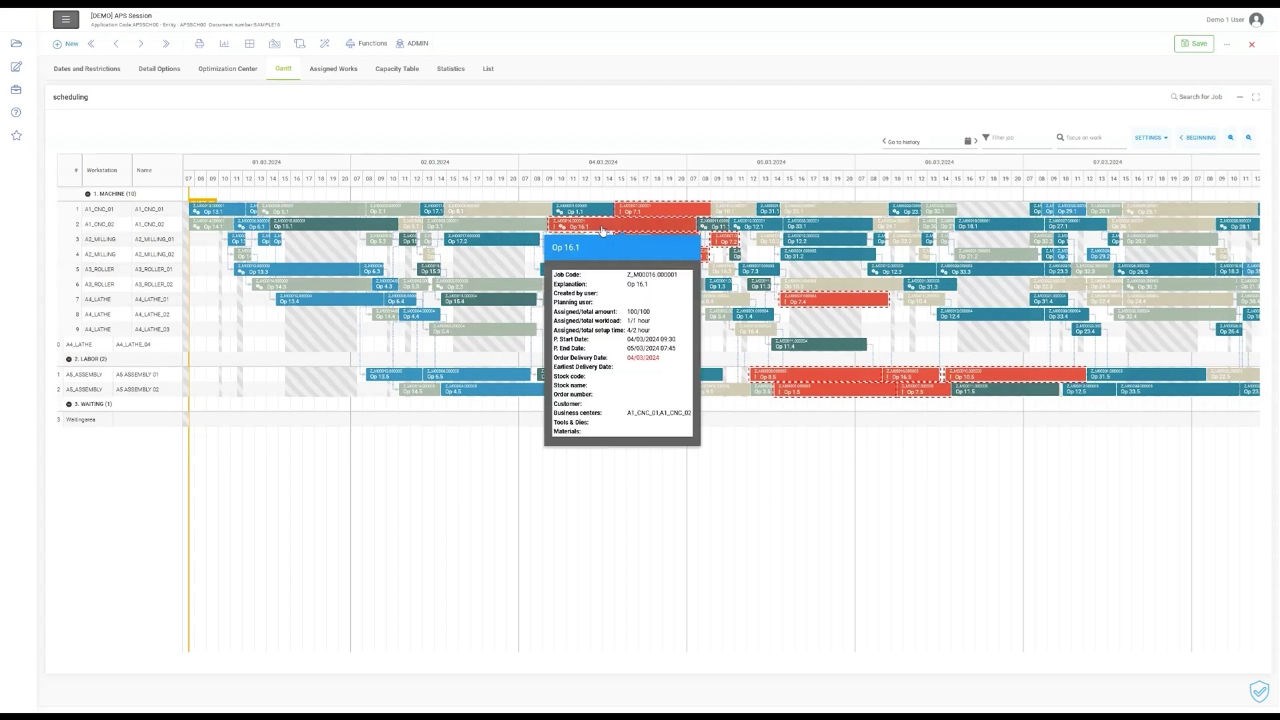Click the briefcase icon in sidebar
The height and width of the screenshot is (720, 1280).
point(16,89)
